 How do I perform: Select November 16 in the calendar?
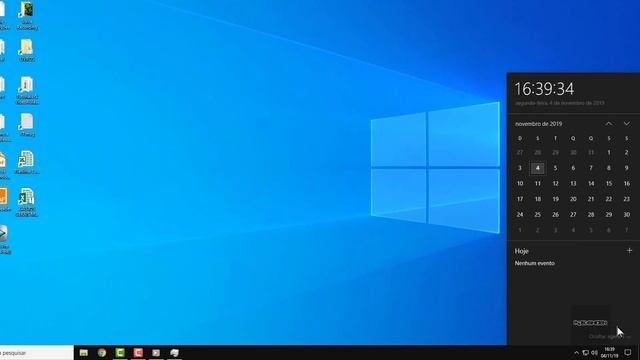coord(627,184)
